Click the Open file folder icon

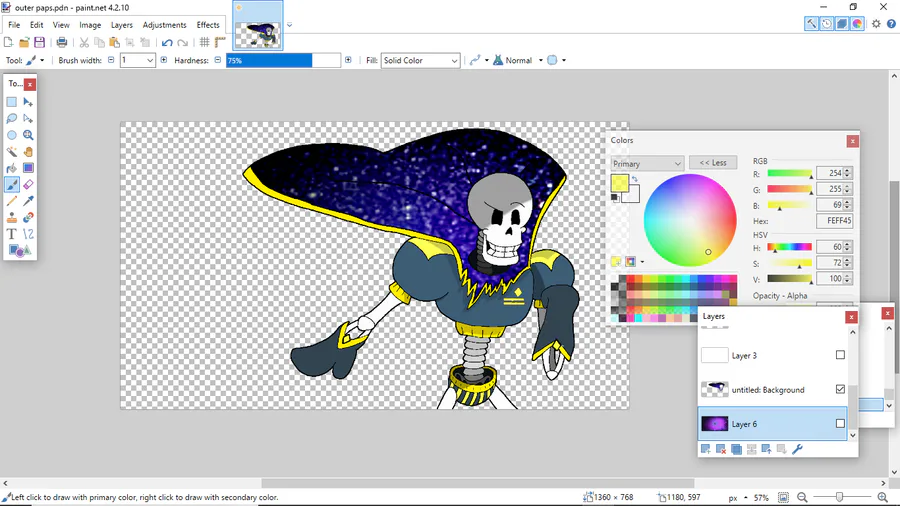[24, 42]
